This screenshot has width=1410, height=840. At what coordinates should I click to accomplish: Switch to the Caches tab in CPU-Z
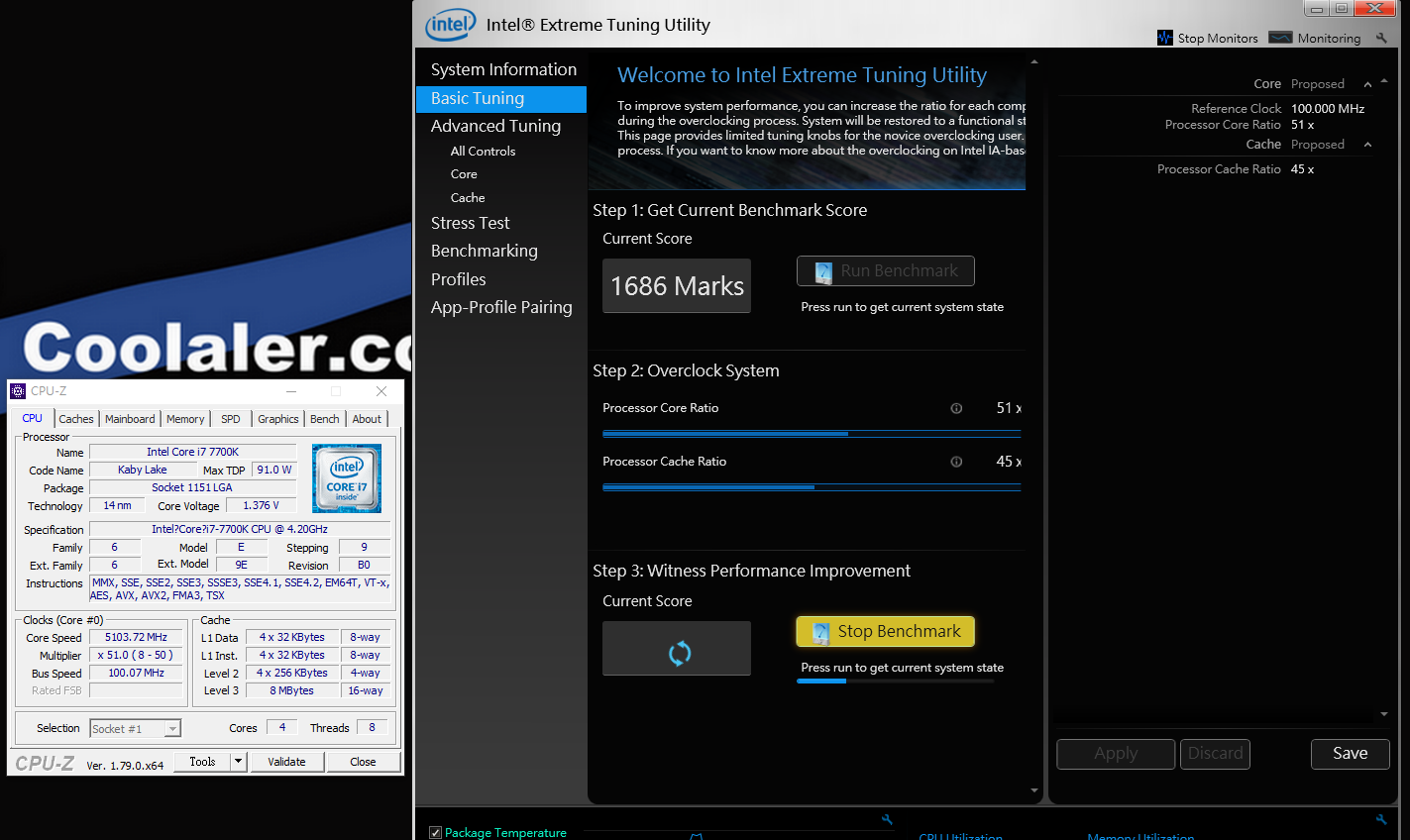point(76,419)
